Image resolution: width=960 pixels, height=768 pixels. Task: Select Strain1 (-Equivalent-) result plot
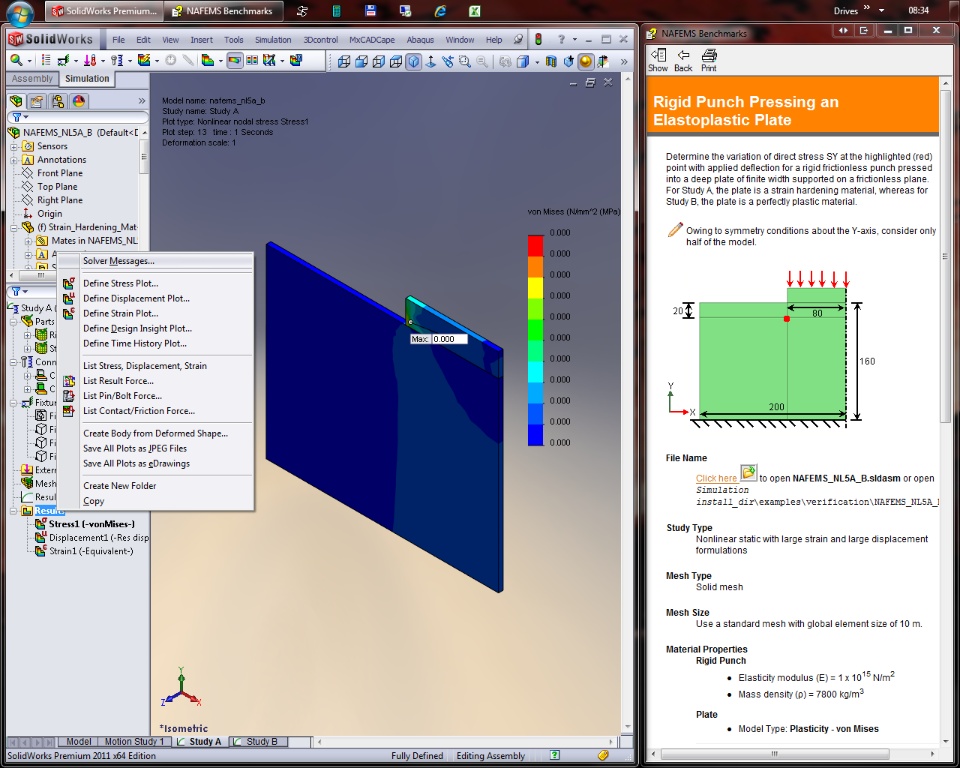(x=91, y=551)
